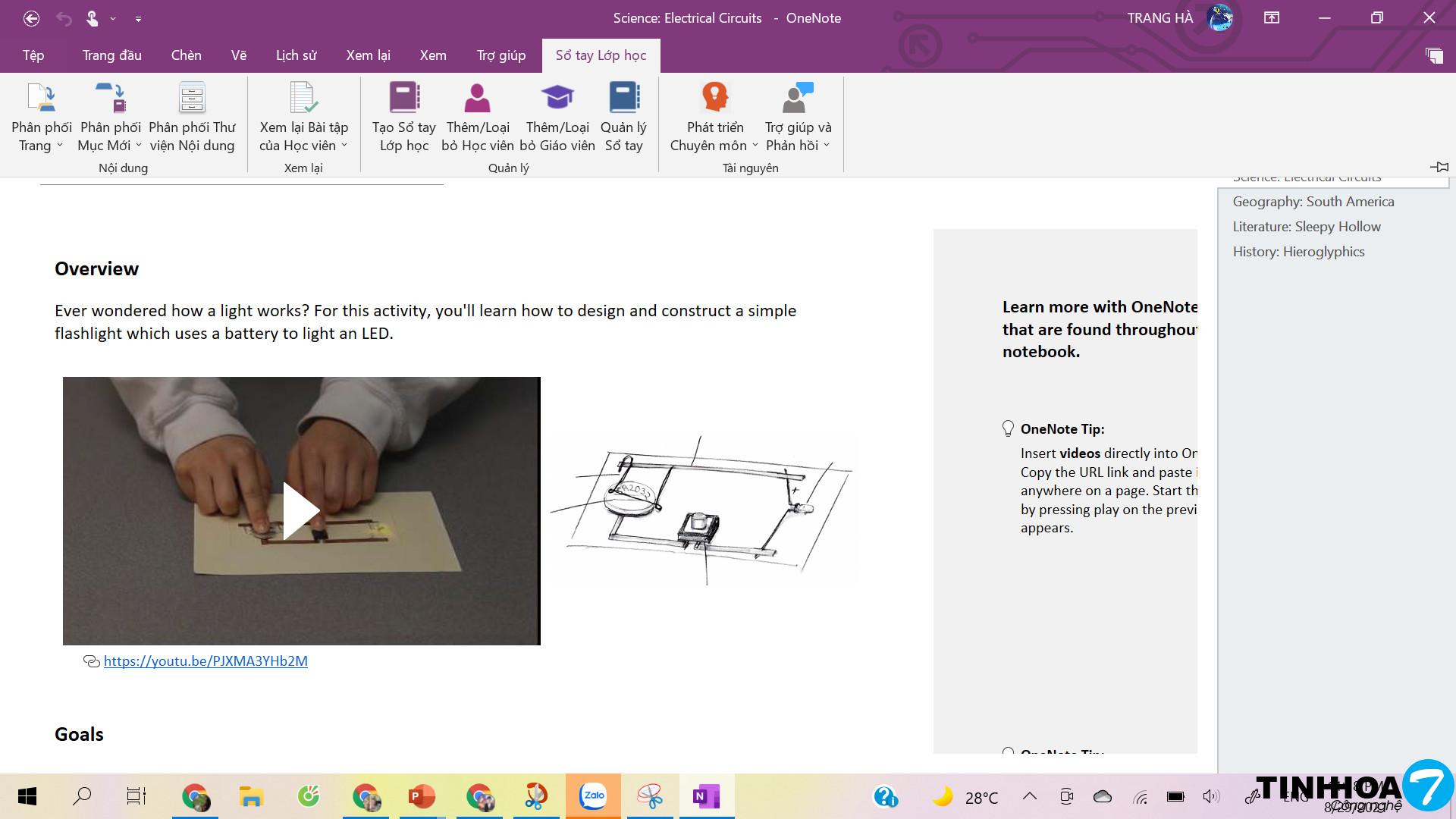Open Zalo from the taskbar
Screen dimensions: 1456x819
593,796
